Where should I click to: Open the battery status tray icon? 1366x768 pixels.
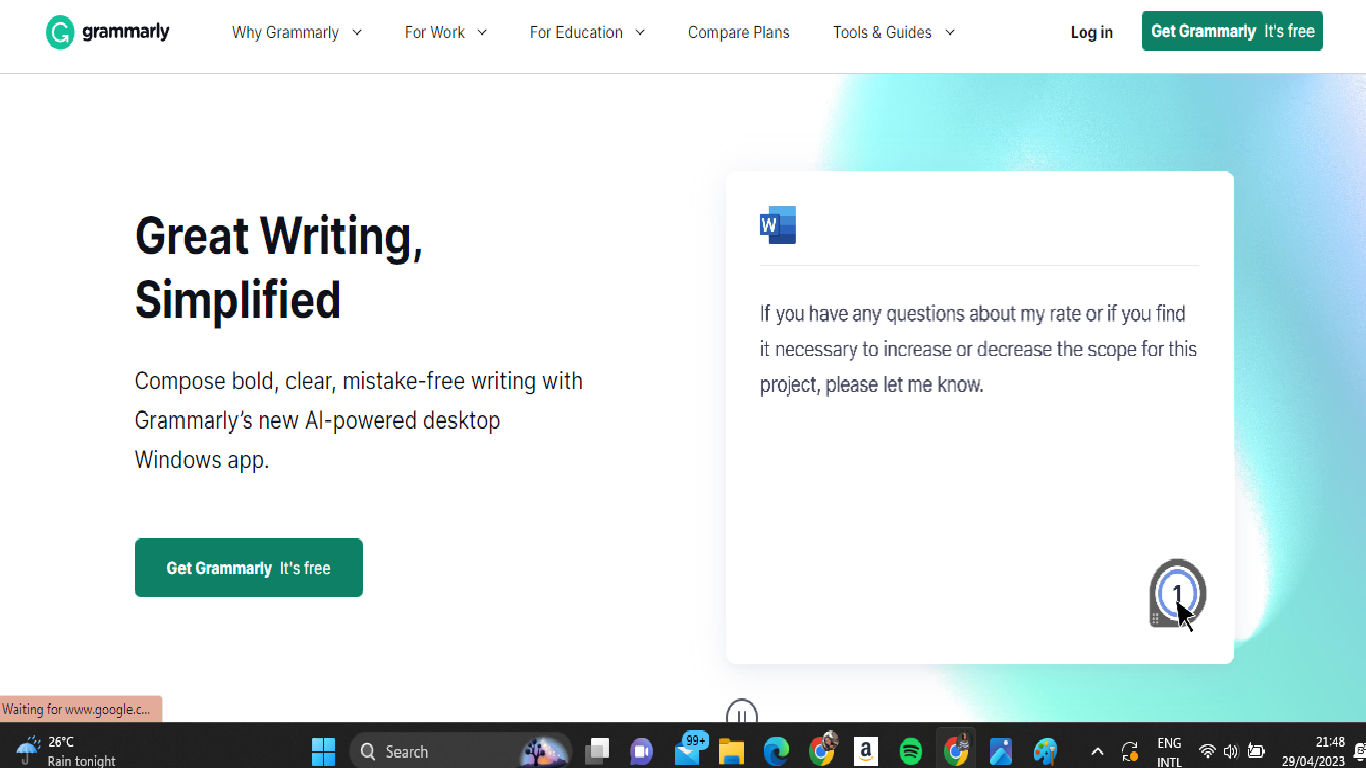[1257, 751]
